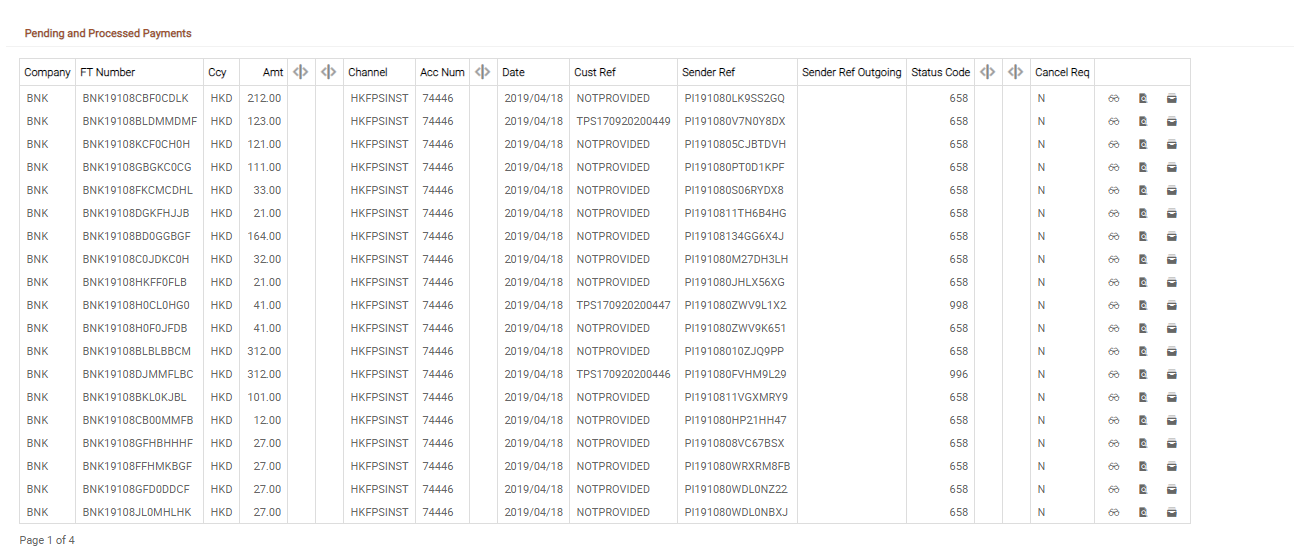Click archive box icon for BNK19108KCF0CH0H row
The width and height of the screenshot is (1294, 551).
[1172, 144]
